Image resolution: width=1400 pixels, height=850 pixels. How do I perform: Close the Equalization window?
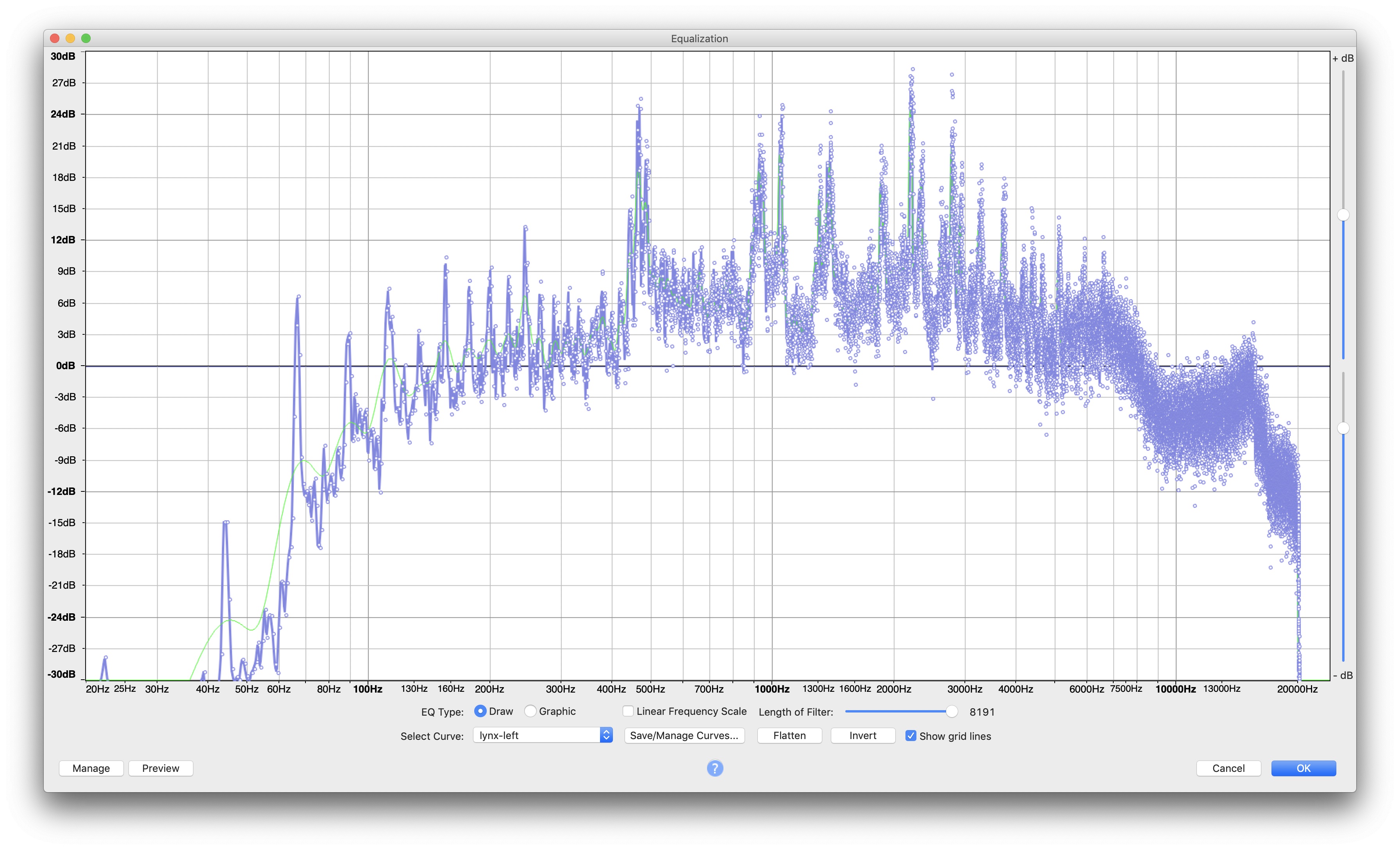point(55,38)
